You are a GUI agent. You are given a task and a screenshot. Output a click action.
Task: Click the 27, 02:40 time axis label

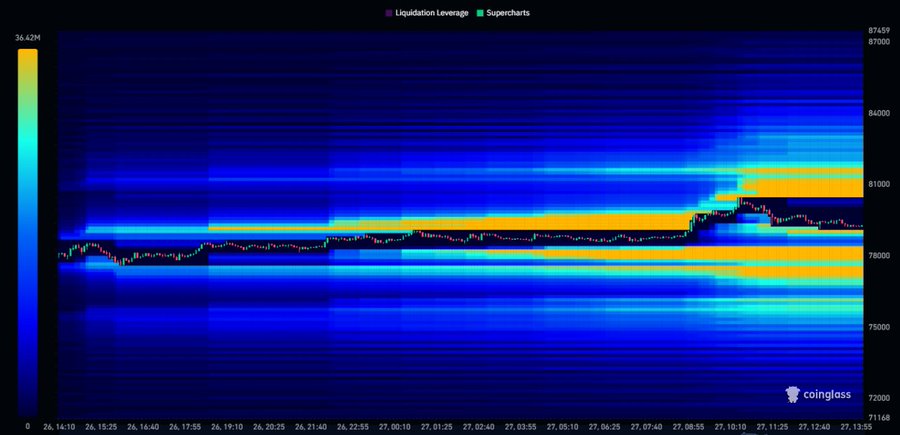[479, 427]
